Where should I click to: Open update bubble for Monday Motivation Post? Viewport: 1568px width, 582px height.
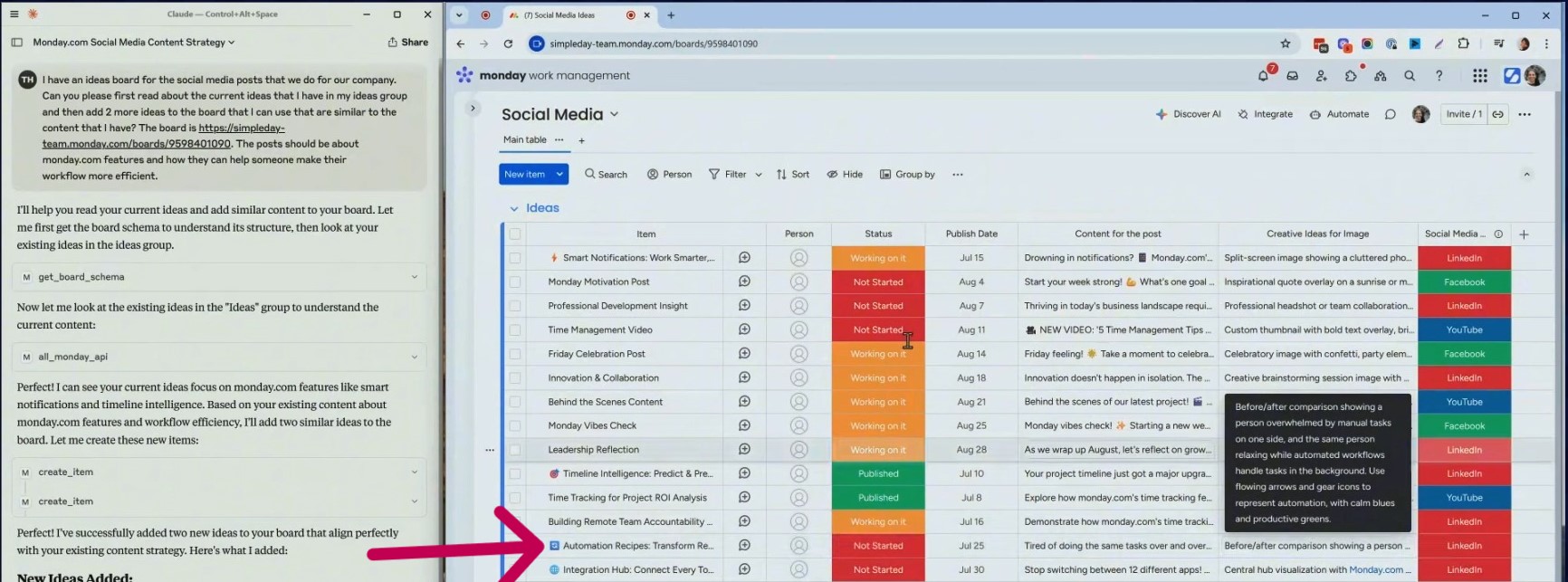click(x=744, y=281)
